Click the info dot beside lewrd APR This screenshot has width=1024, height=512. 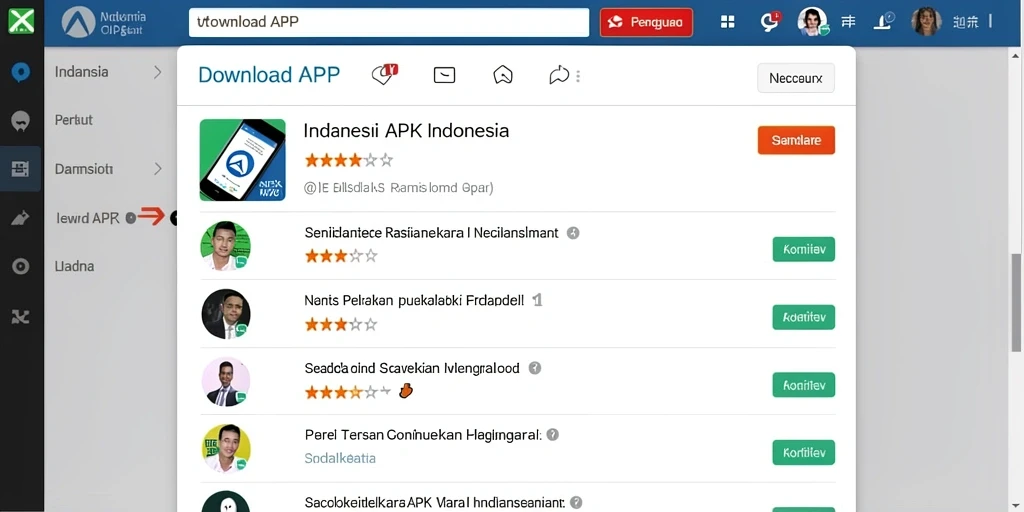(131, 218)
